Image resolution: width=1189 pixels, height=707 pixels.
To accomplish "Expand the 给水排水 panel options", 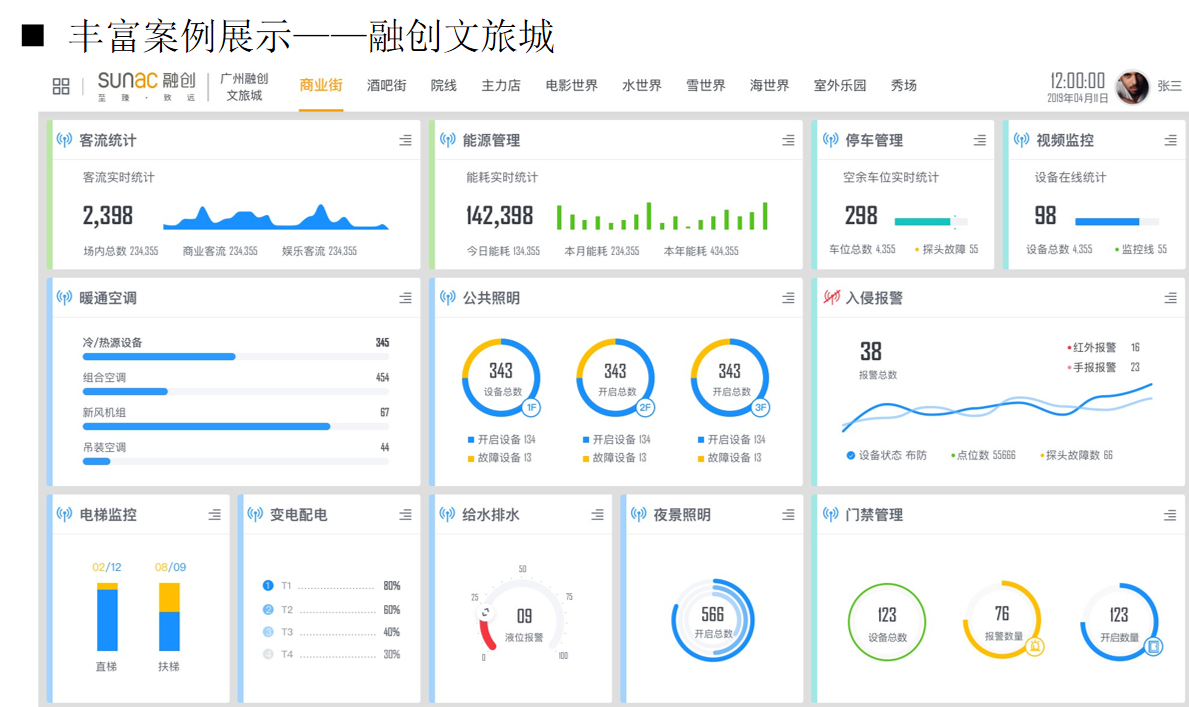I will tap(598, 515).
